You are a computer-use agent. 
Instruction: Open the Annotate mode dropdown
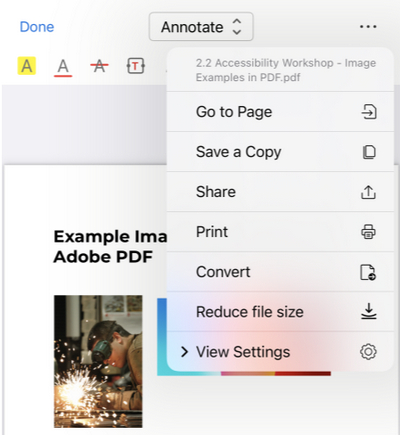pos(201,27)
